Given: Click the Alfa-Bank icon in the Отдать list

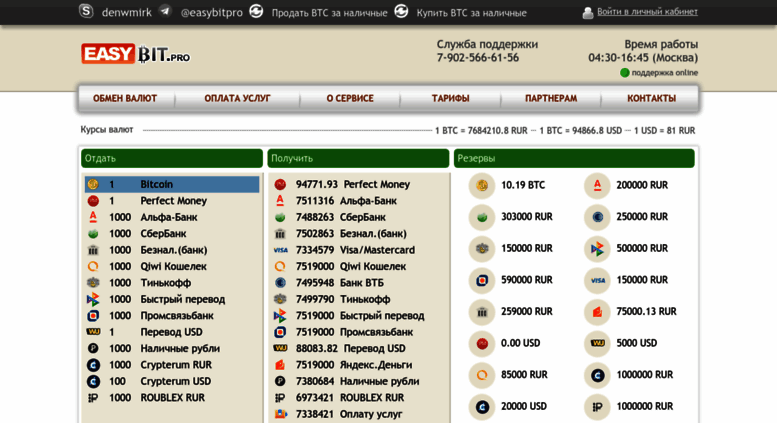Looking at the screenshot, I should [93, 217].
